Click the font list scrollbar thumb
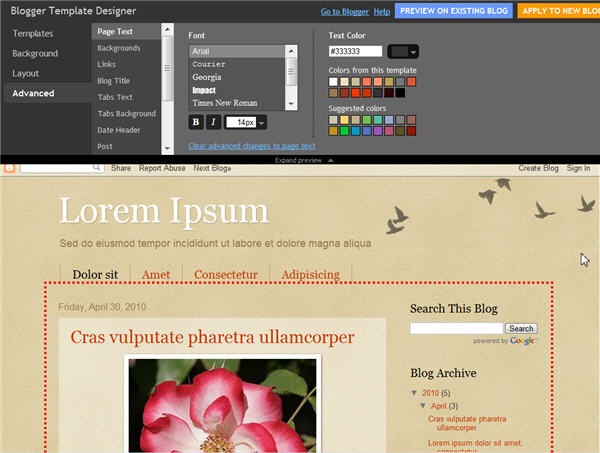Screen dimensions: 600x453 [x=291, y=72]
